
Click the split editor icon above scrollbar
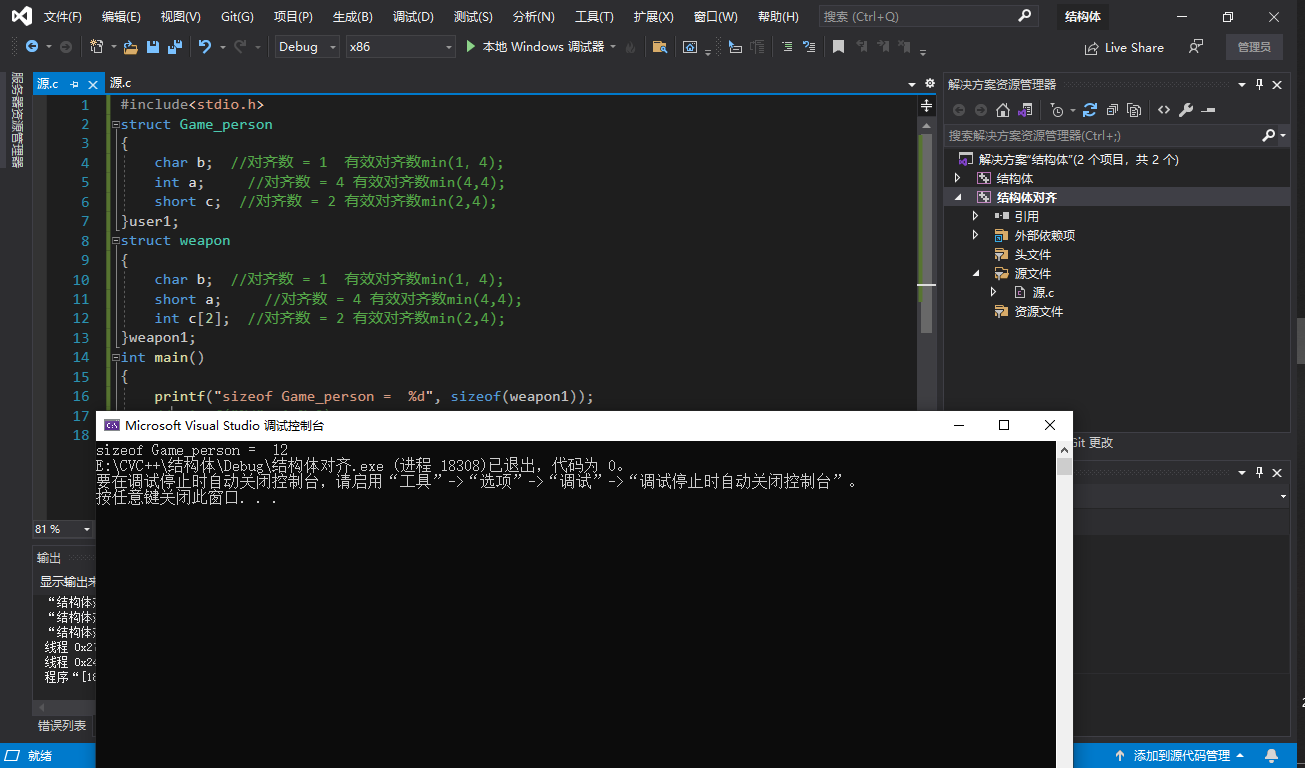(926, 105)
